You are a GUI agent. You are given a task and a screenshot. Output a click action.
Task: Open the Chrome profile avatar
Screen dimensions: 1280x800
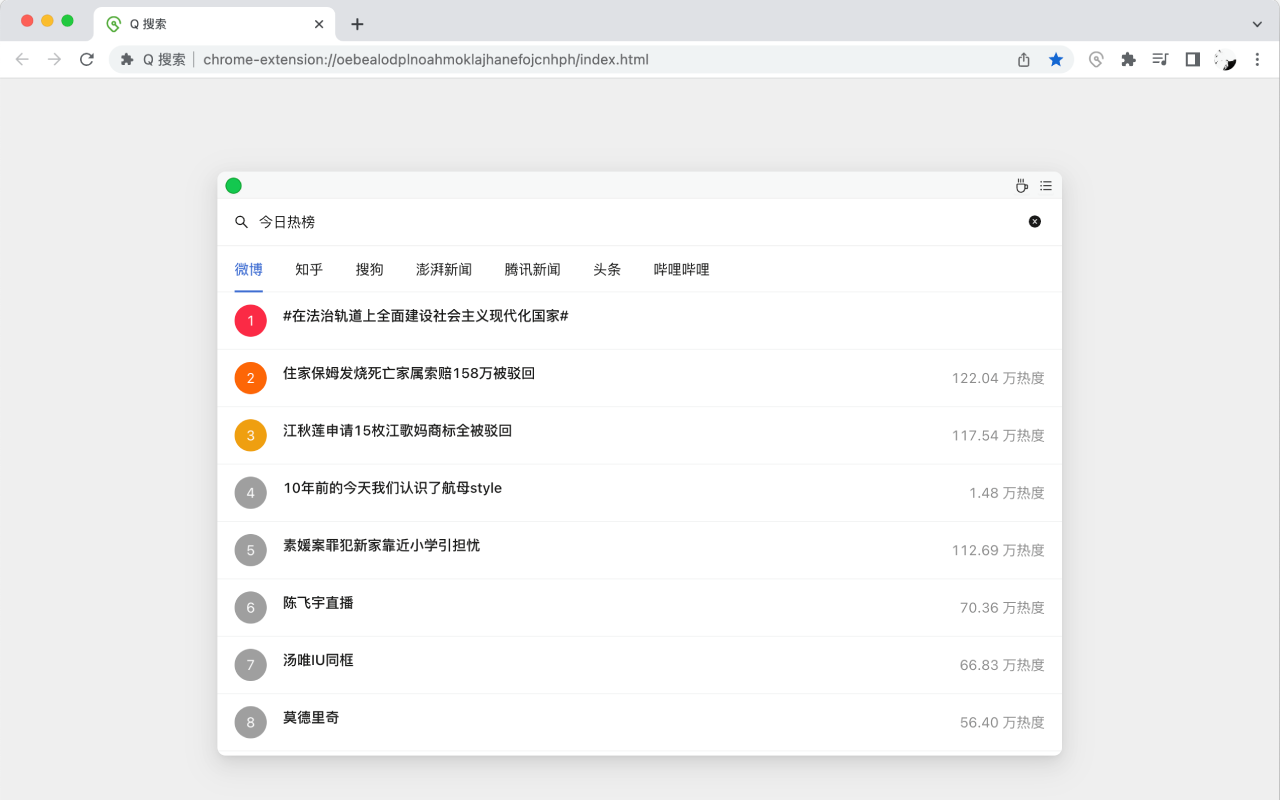coord(1225,60)
